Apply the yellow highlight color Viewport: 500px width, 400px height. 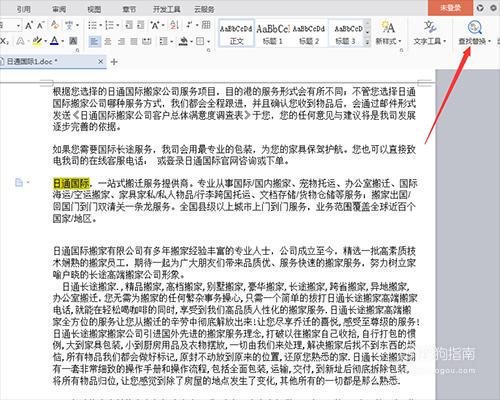(37, 41)
